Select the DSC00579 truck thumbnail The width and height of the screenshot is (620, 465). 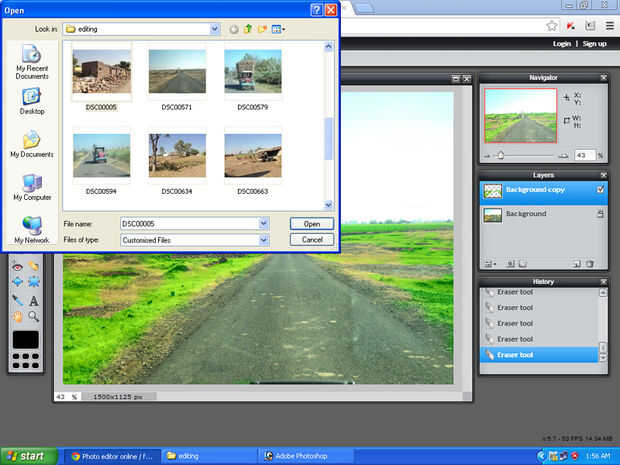253,72
